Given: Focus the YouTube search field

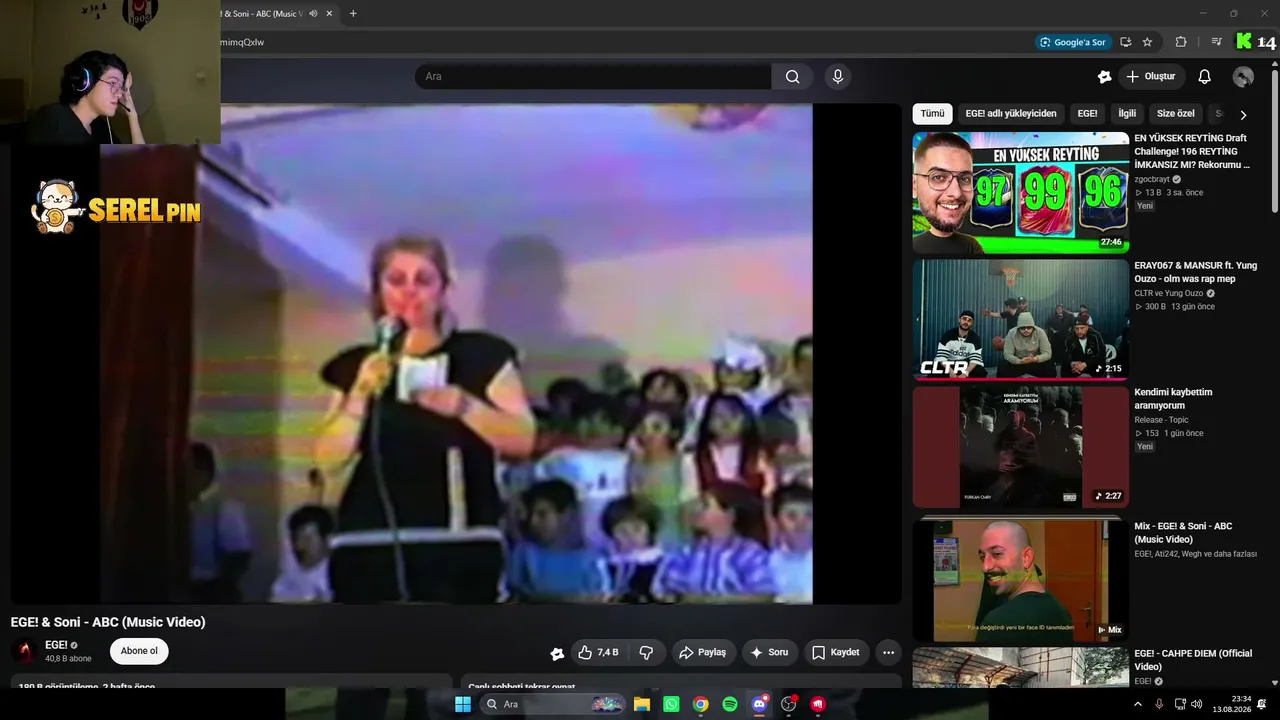Looking at the screenshot, I should pyautogui.click(x=593, y=77).
